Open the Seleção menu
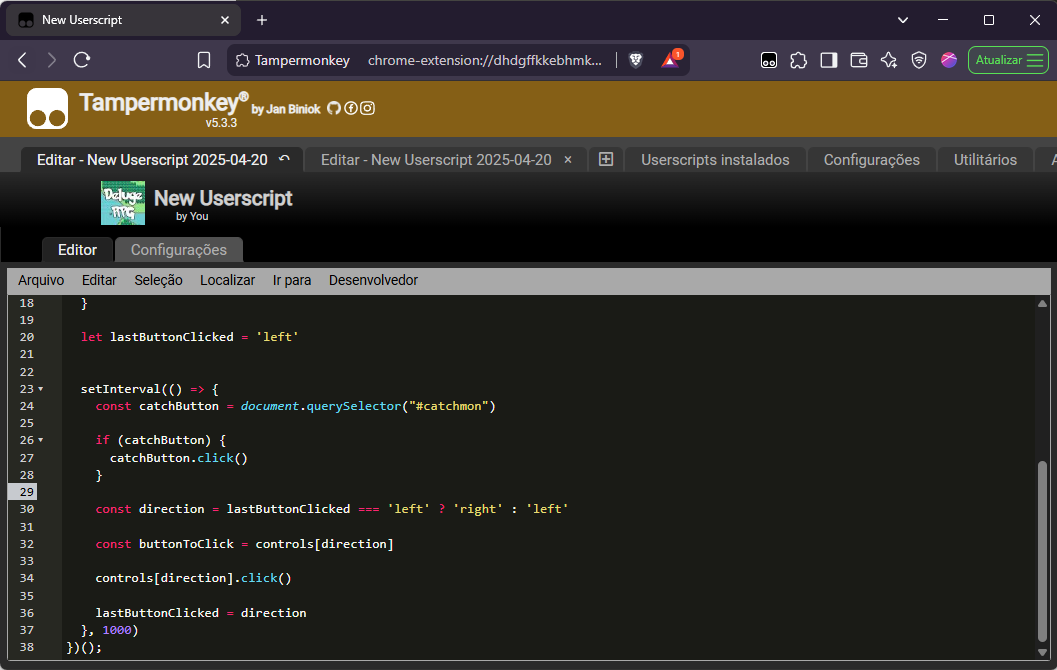This screenshot has height=670, width=1057. pyautogui.click(x=158, y=280)
